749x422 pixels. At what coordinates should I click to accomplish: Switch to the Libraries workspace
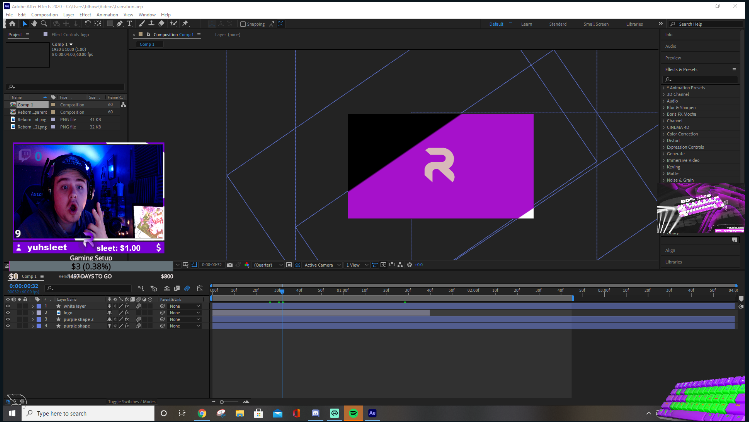pyautogui.click(x=634, y=24)
